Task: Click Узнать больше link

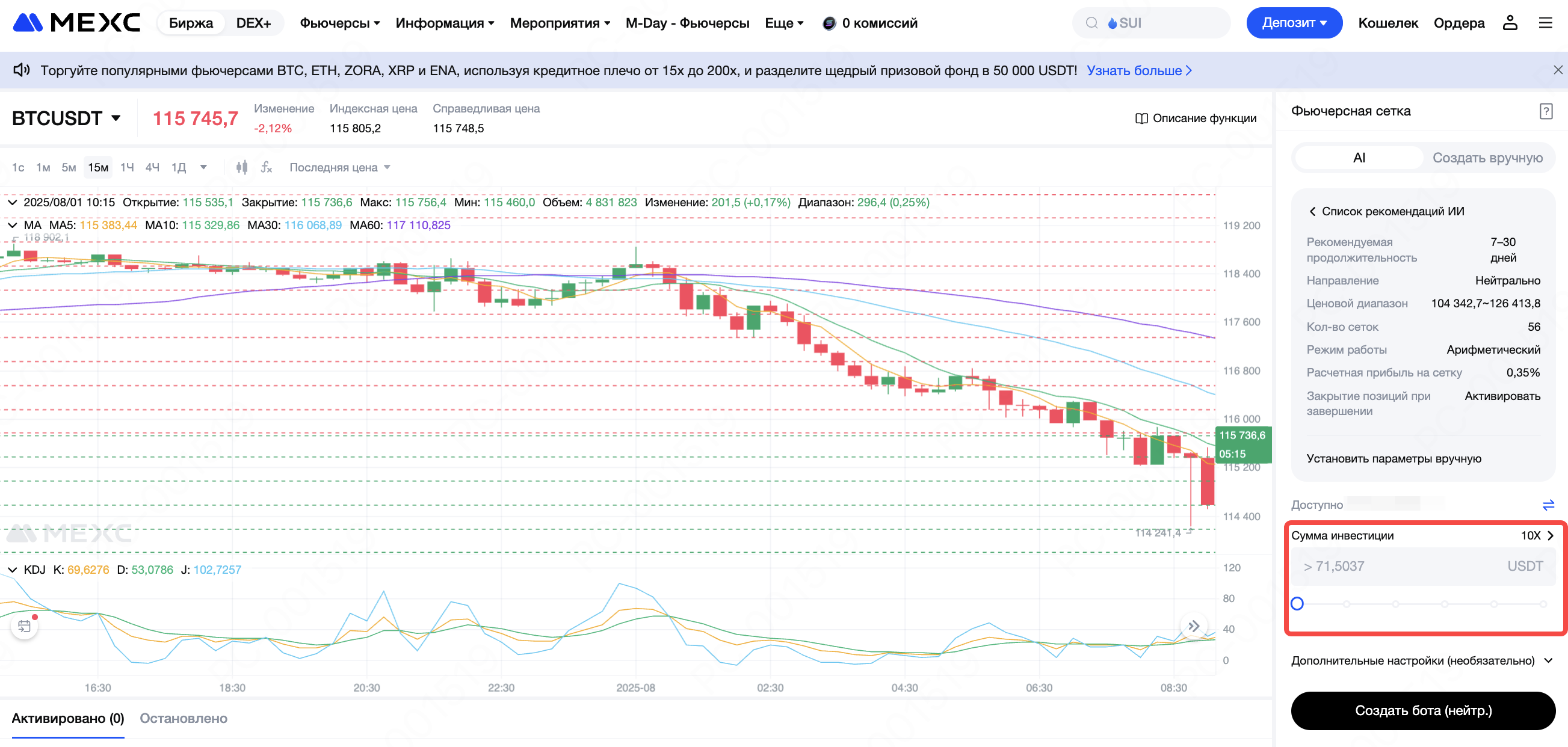Action: point(1138,70)
